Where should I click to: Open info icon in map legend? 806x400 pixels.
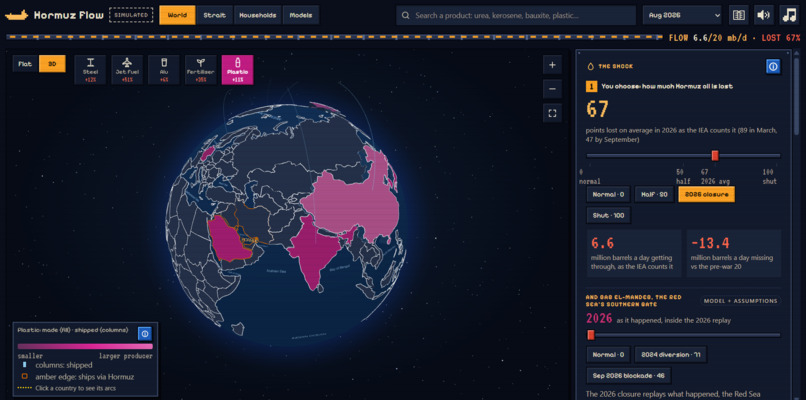tap(145, 334)
